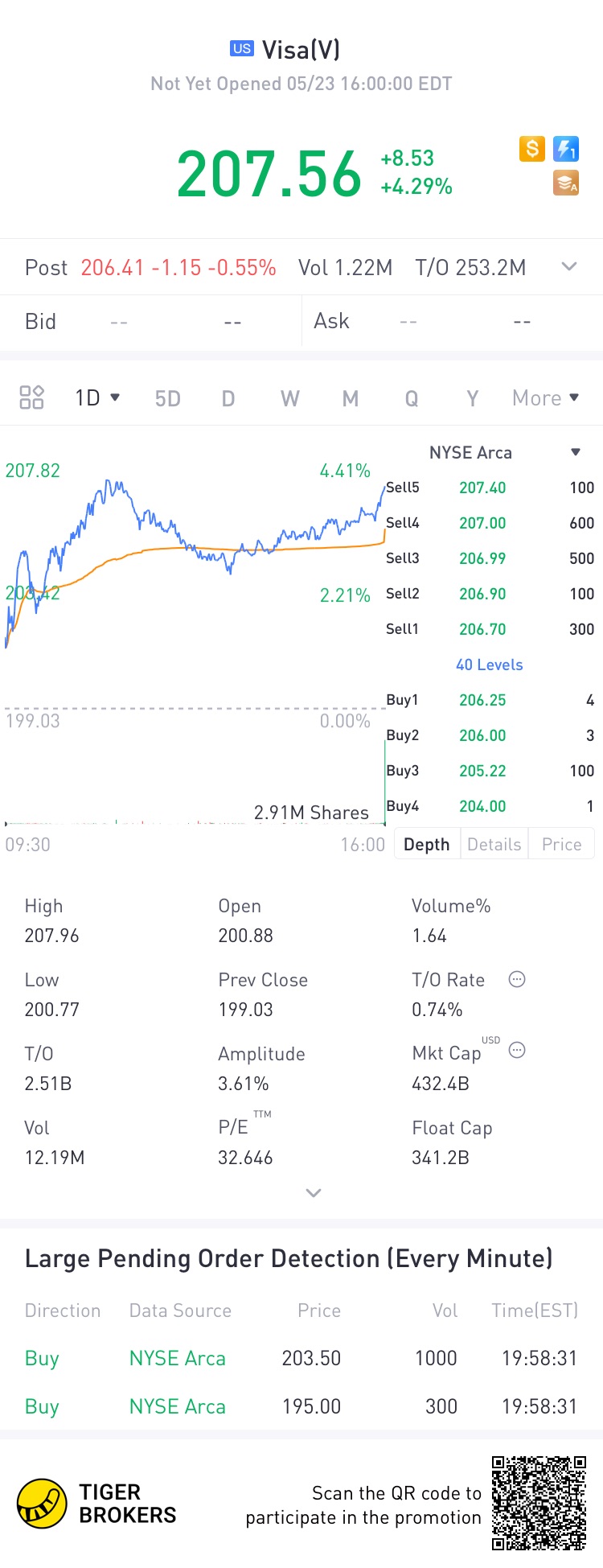Tap the US market flag badge
Viewport: 603px width, 1568px height.
(x=242, y=49)
